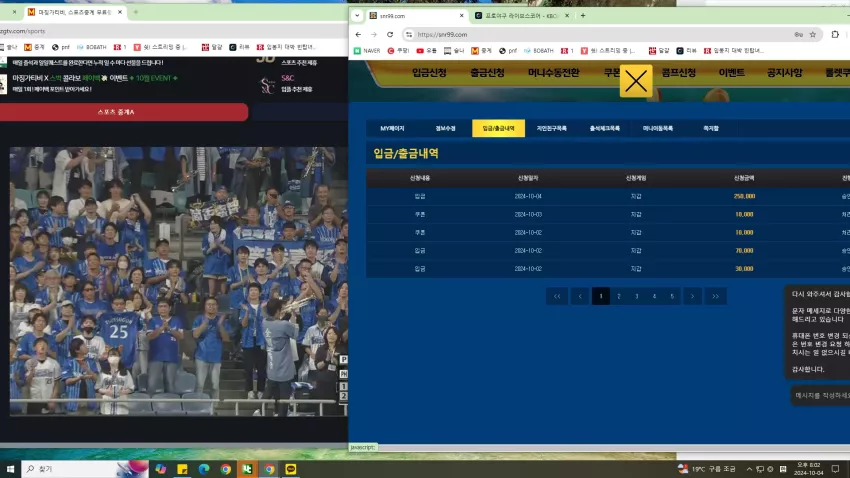
Task: Open the browser extensions puzzle icon
Action: tap(835, 34)
